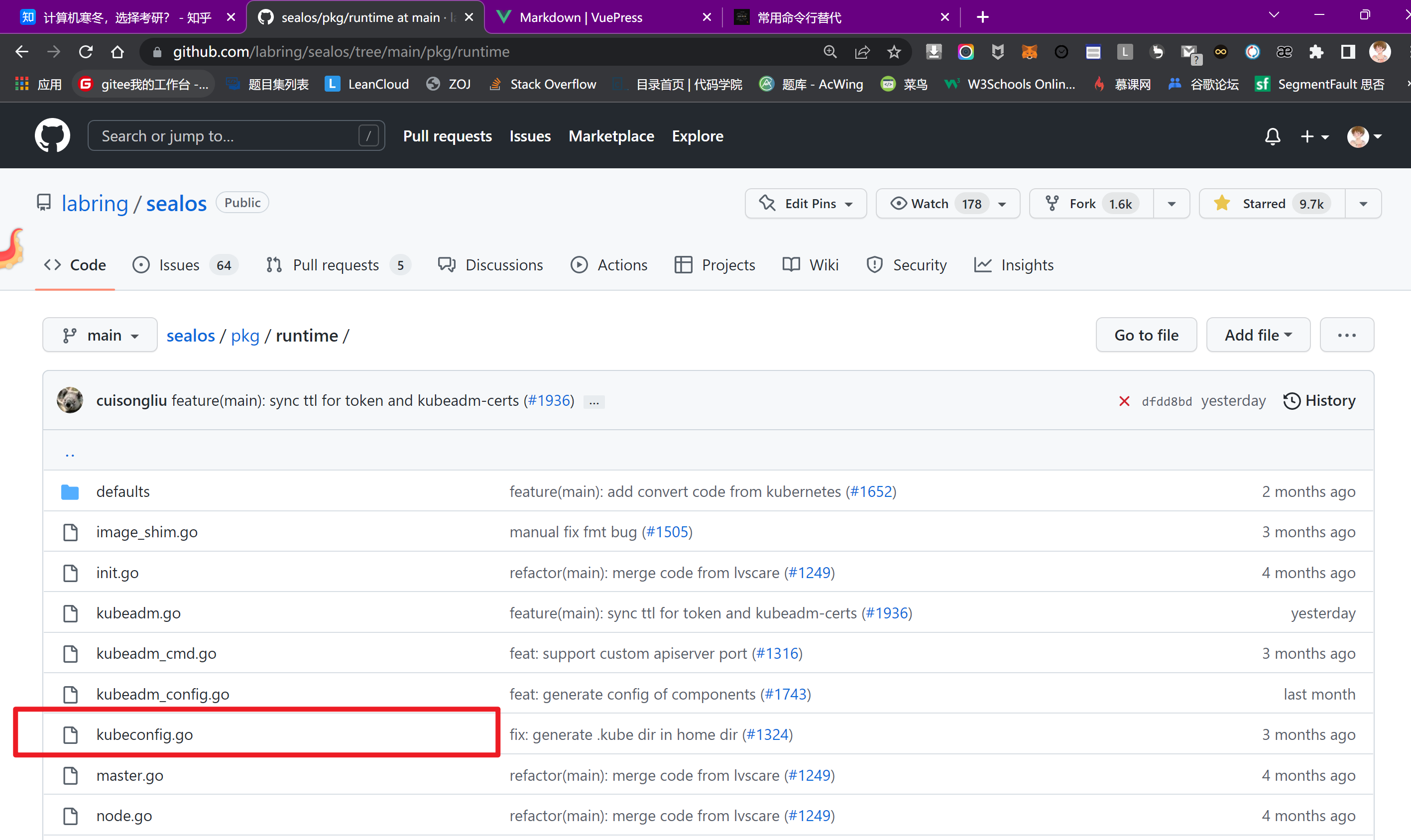Click the share page icon in address bar
The height and width of the screenshot is (840, 1411).
862,52
